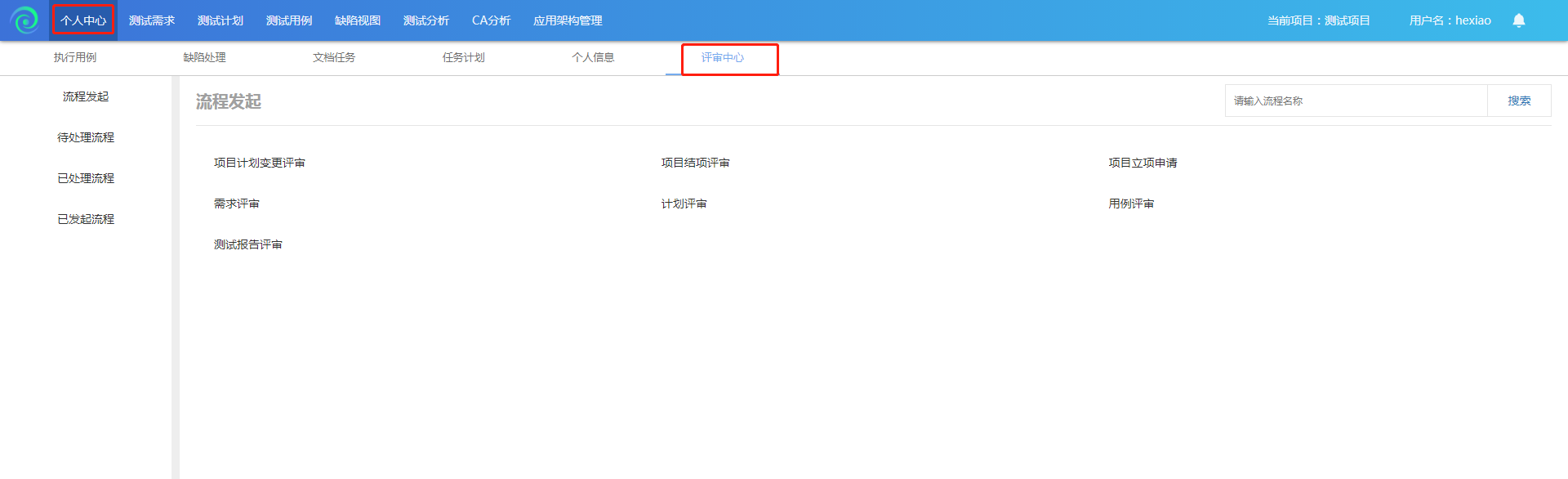This screenshot has width=1568, height=479.
Task: Open 缺陷视图 from the top bar
Action: (x=358, y=20)
